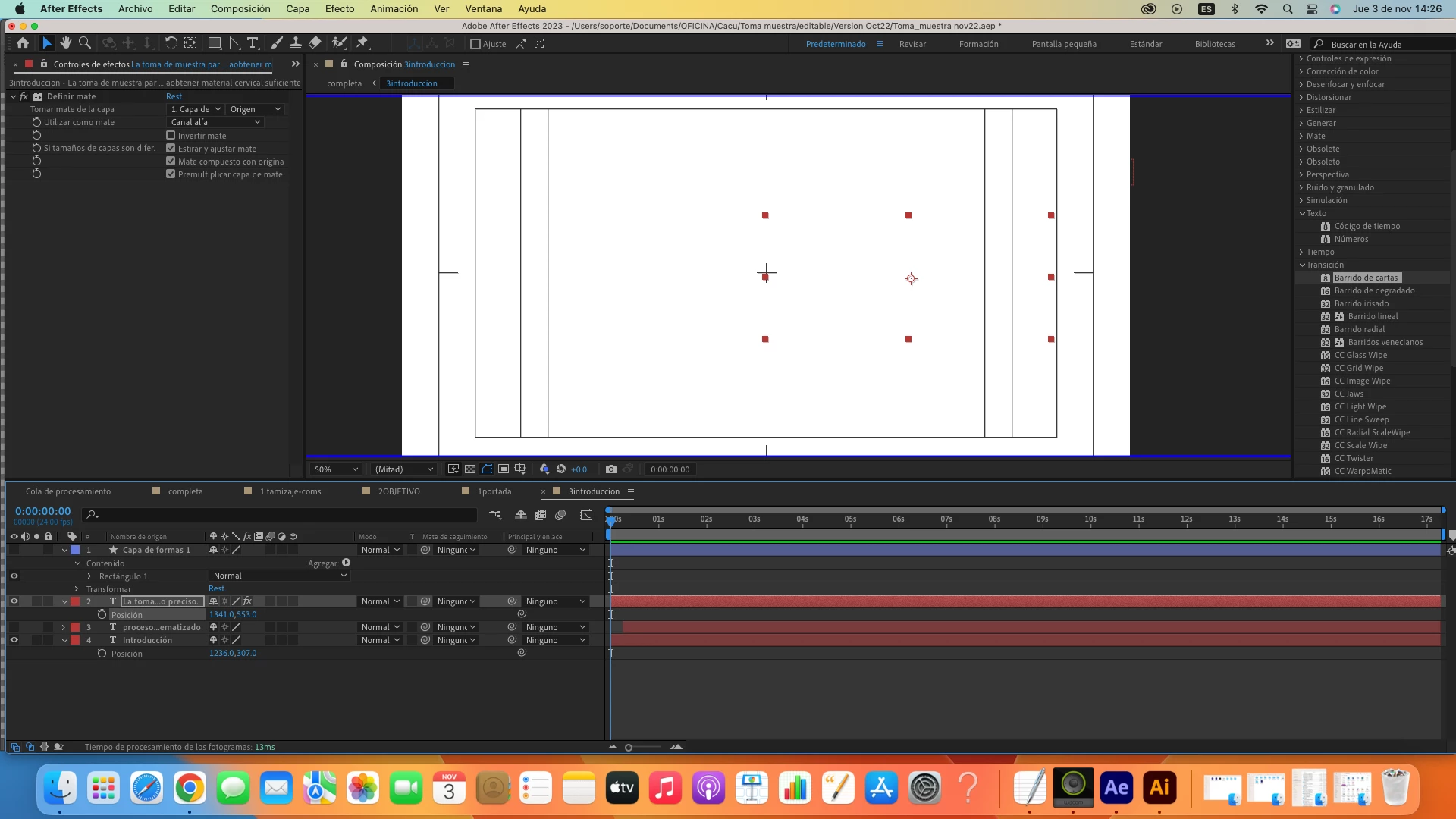
Task: Click the red label swatch of layer 3
Action: [x=75, y=627]
